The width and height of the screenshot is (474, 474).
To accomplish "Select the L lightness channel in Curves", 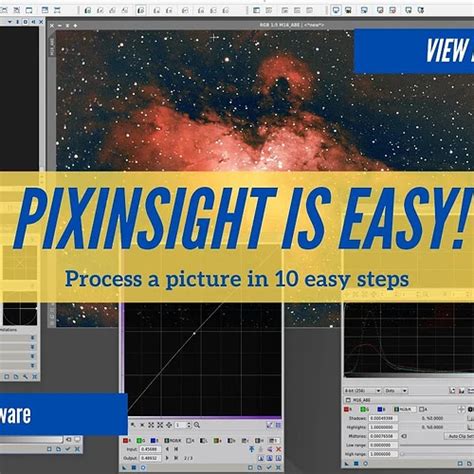I will [x=203, y=440].
